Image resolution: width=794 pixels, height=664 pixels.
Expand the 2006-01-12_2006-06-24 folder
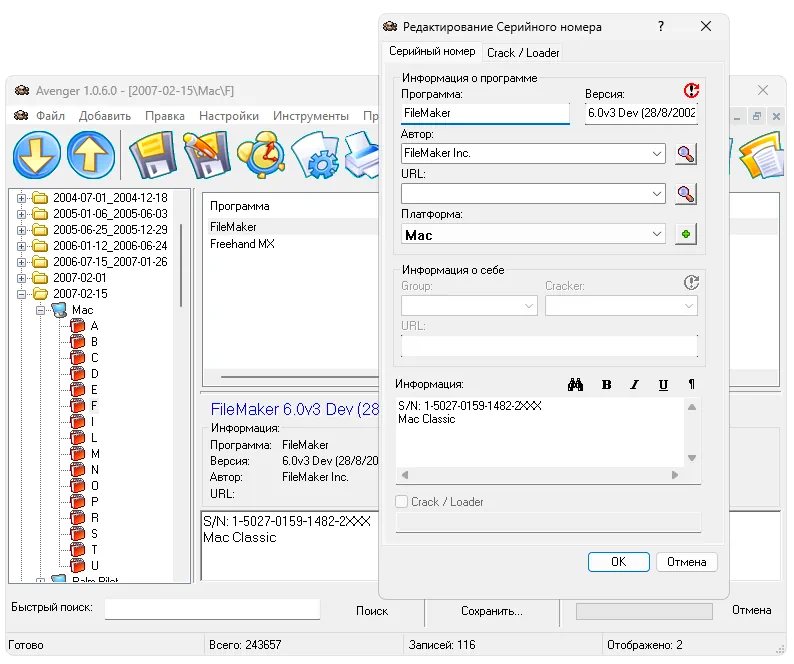(x=21, y=246)
